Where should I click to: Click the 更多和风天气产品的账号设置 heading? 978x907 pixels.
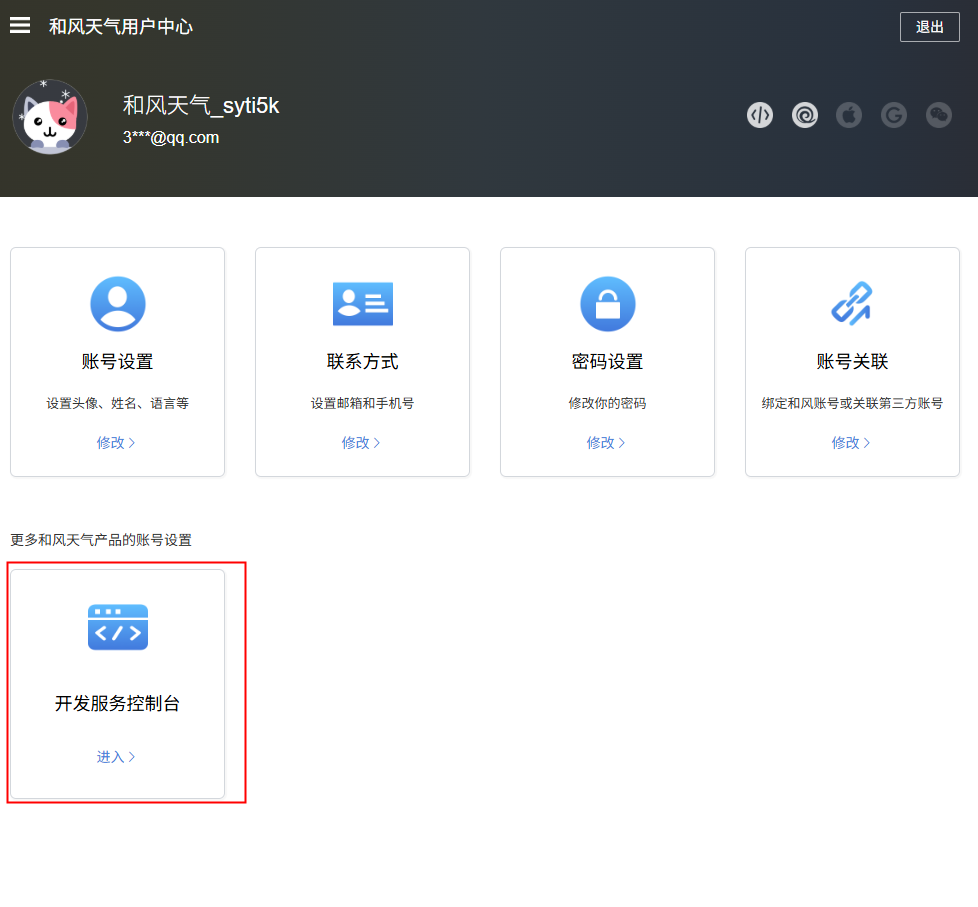point(101,540)
